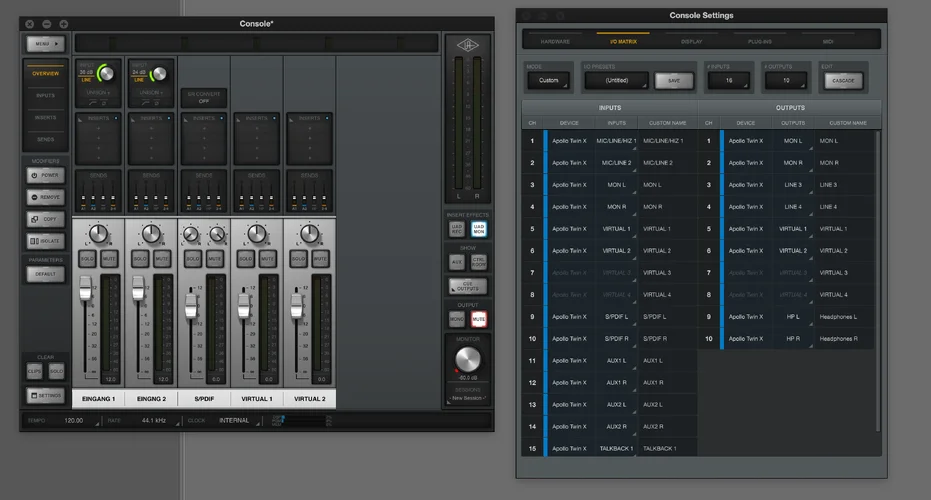Click SAVE for the I/O preset
This screenshot has height=500, width=931.
pyautogui.click(x=673, y=80)
